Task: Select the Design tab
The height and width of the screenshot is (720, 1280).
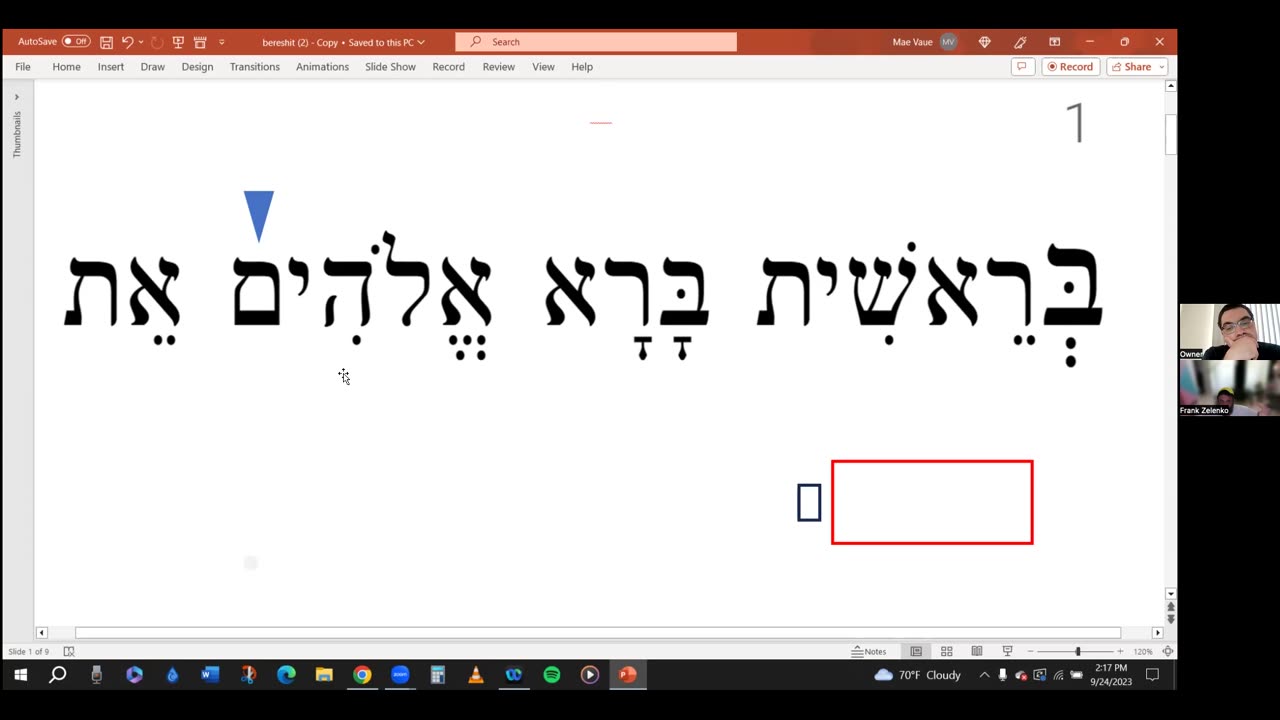Action: click(x=197, y=67)
